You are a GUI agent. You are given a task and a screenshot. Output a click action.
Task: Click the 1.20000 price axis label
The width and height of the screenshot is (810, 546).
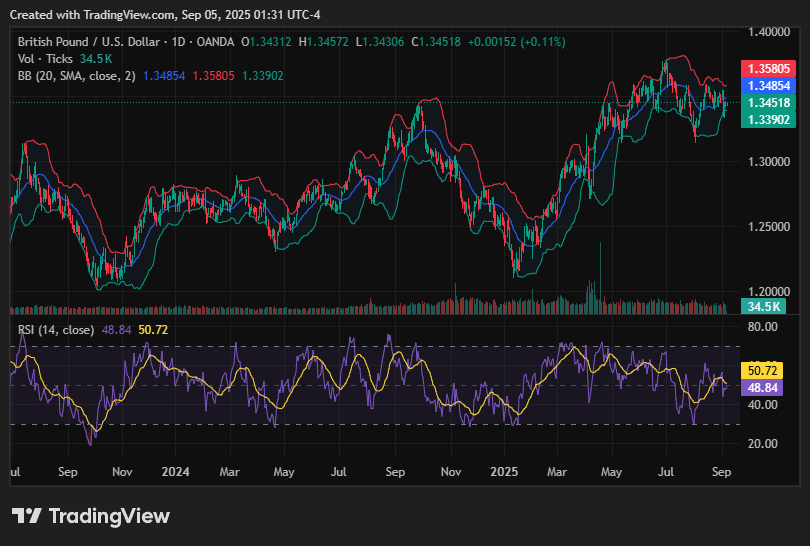point(769,292)
